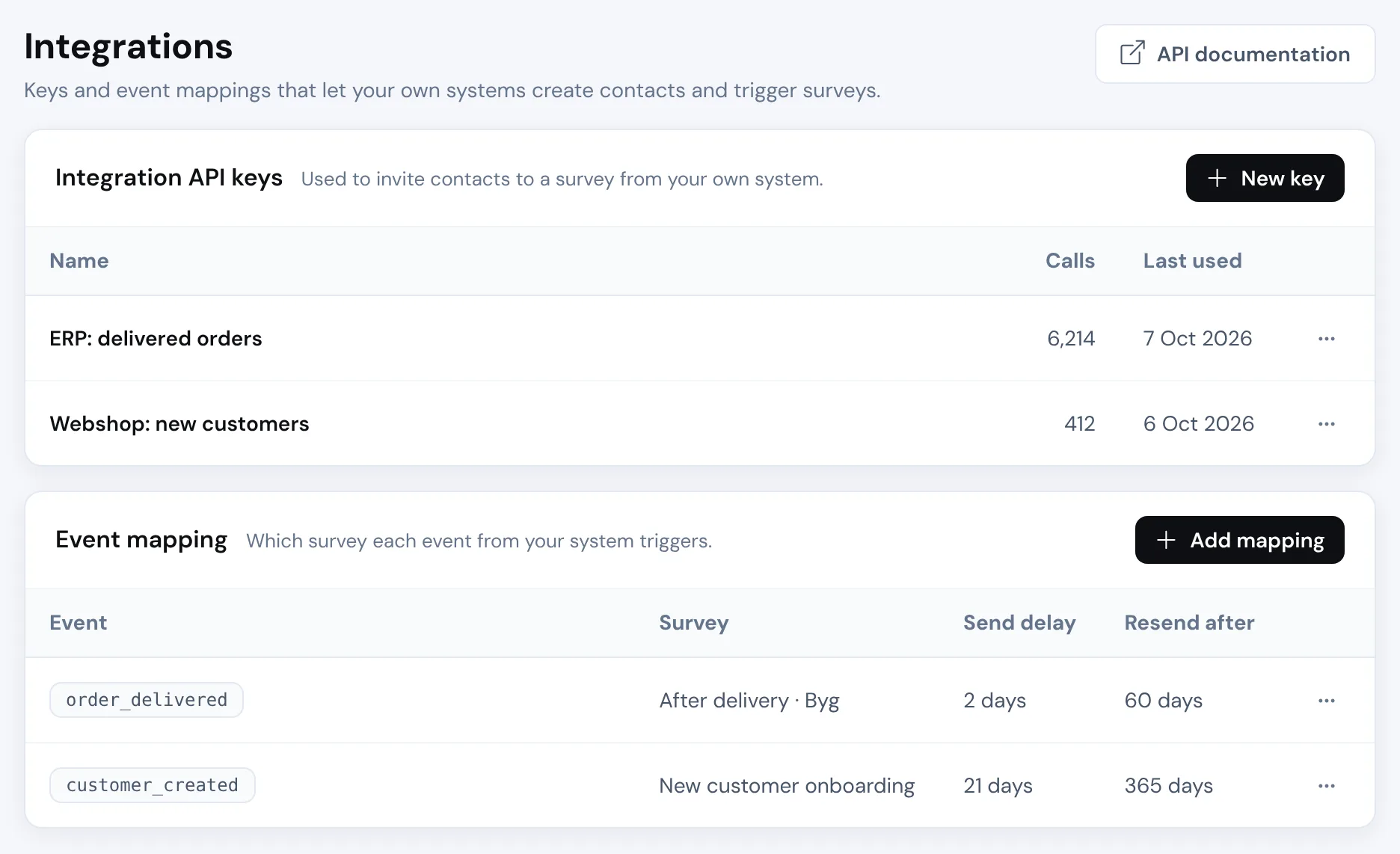The height and width of the screenshot is (854, 1400).
Task: Open more options for ERP: delivered orders
Action: point(1326,339)
